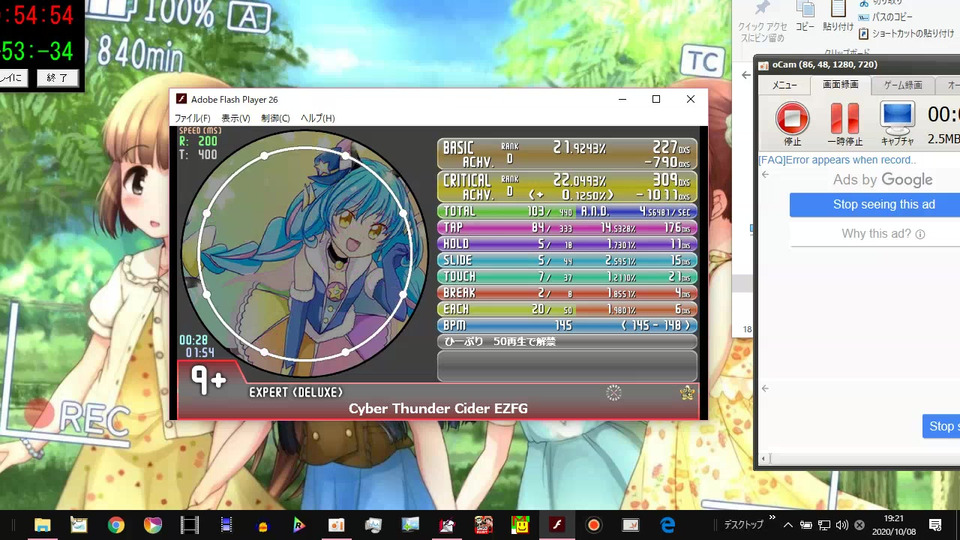Click the HOLD count row
Viewport: 960px width, 540px height.
pyautogui.click(x=567, y=244)
